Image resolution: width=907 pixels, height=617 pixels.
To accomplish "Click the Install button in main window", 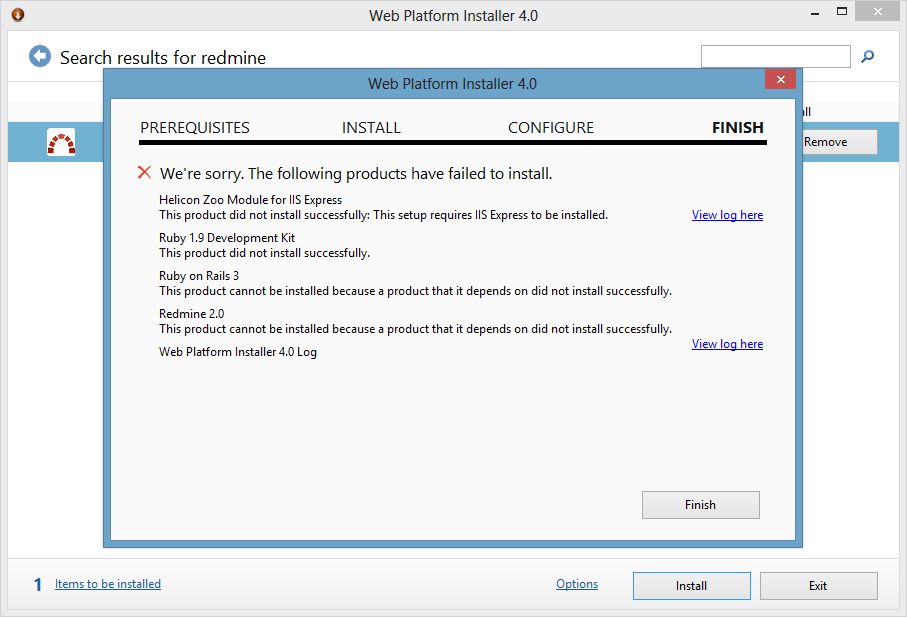I will [692, 586].
